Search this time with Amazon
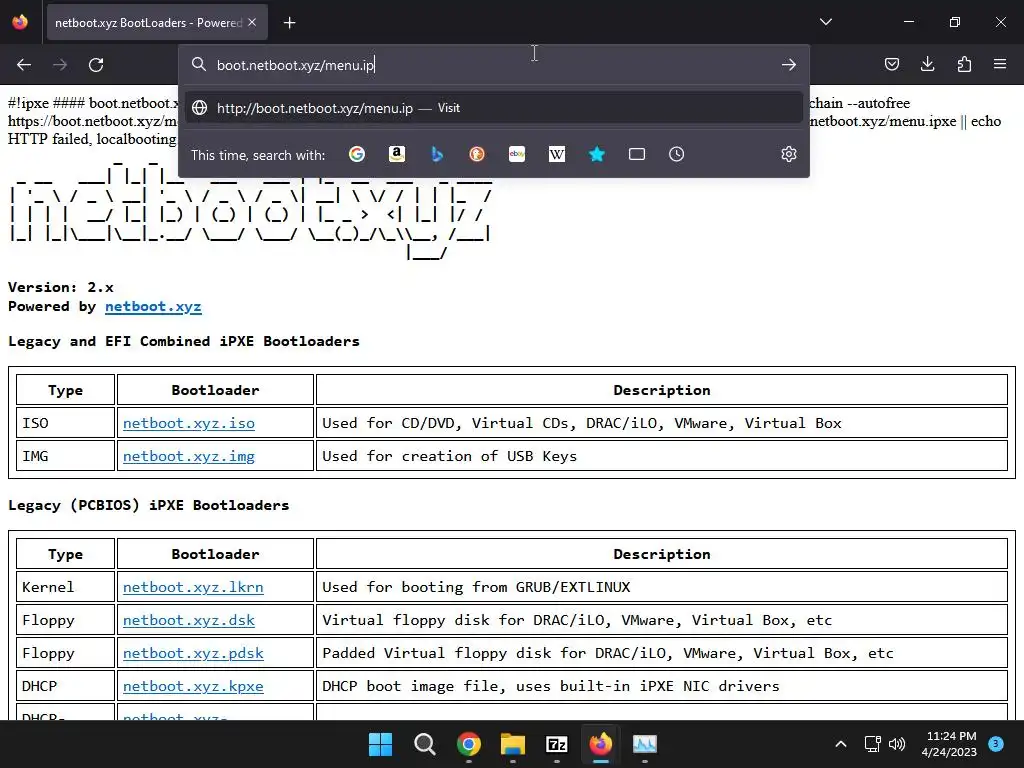 click(x=396, y=154)
